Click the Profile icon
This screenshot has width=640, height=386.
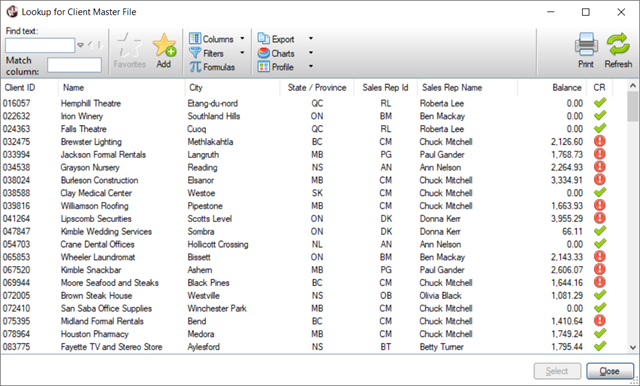point(264,67)
